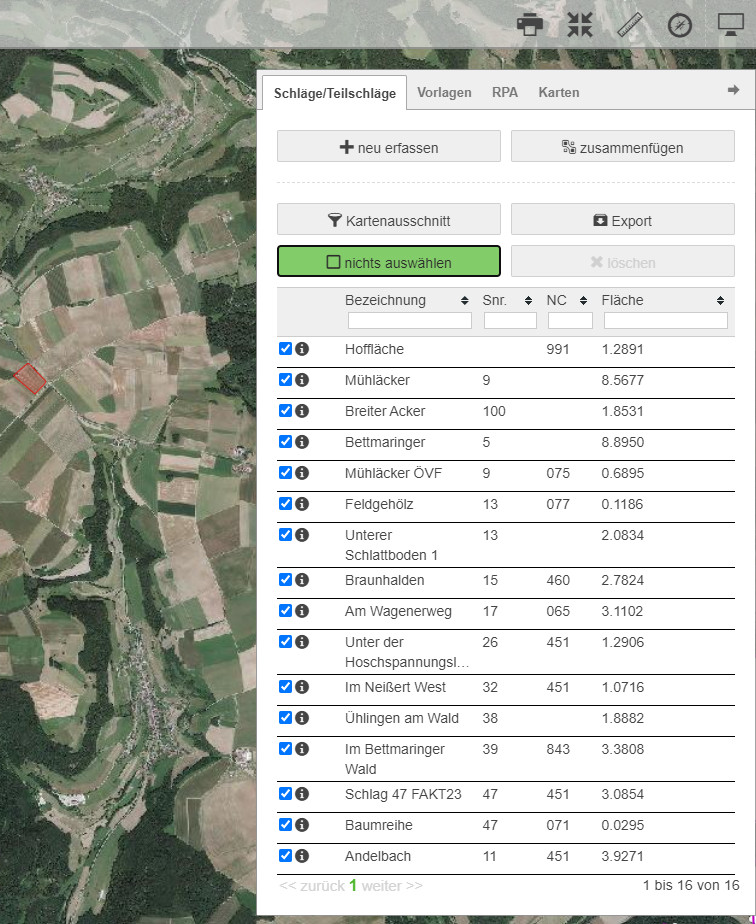Switch to the Schläge/Teilschläge tab
The image size is (756, 924).
tap(335, 93)
